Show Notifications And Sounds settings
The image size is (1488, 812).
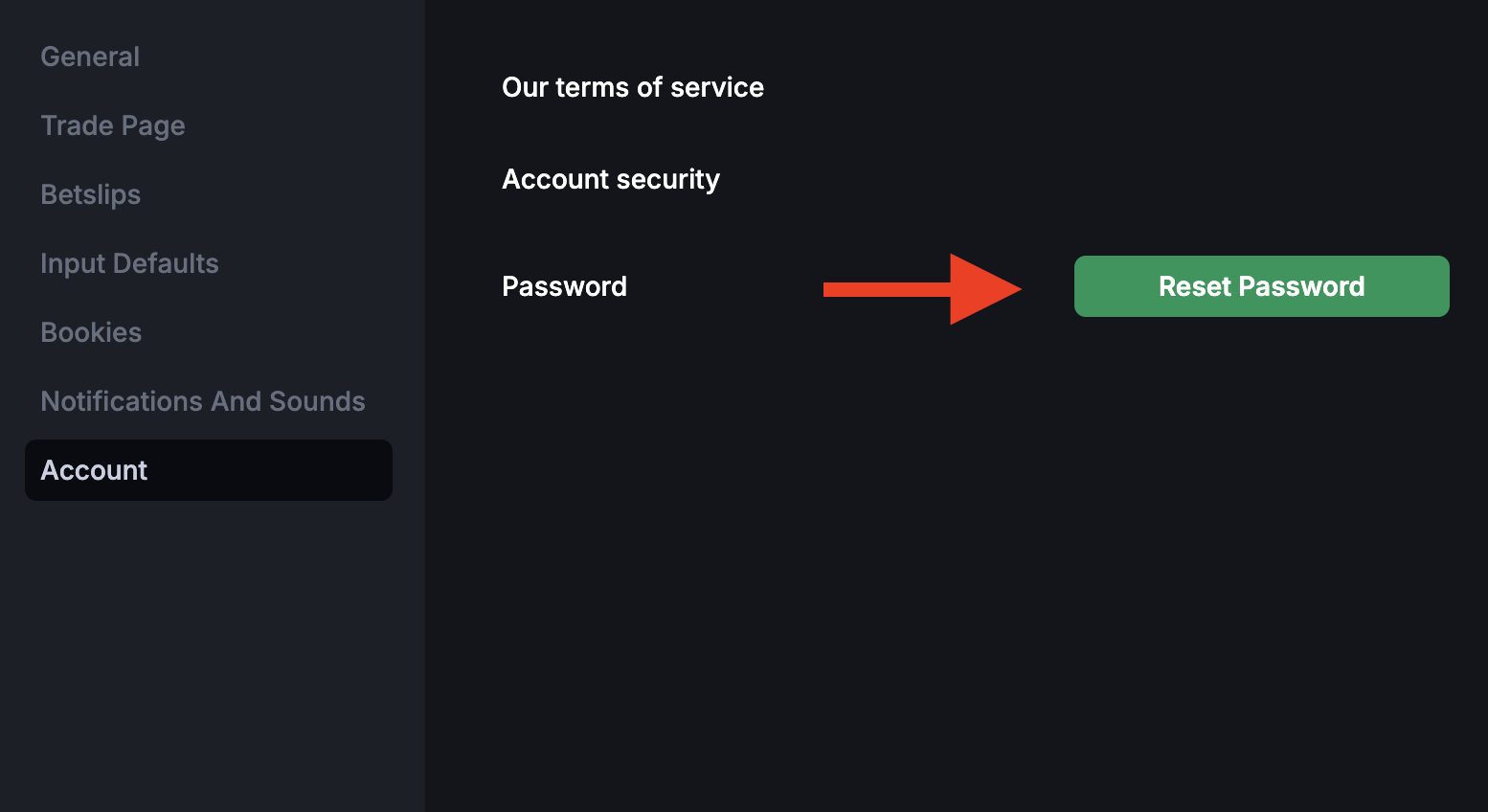(203, 401)
